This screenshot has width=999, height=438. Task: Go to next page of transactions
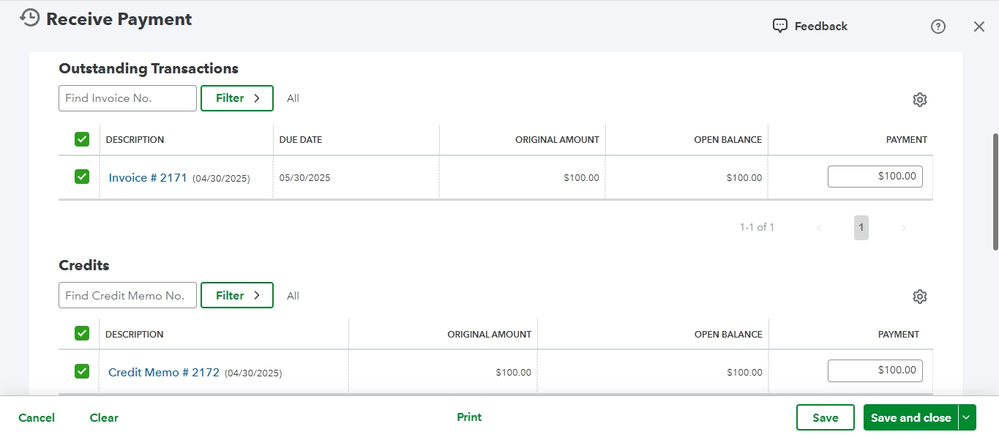click(x=904, y=228)
